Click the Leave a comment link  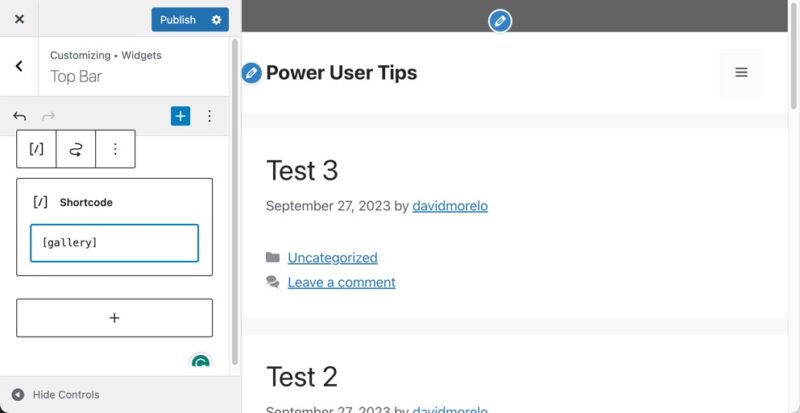[x=341, y=282]
